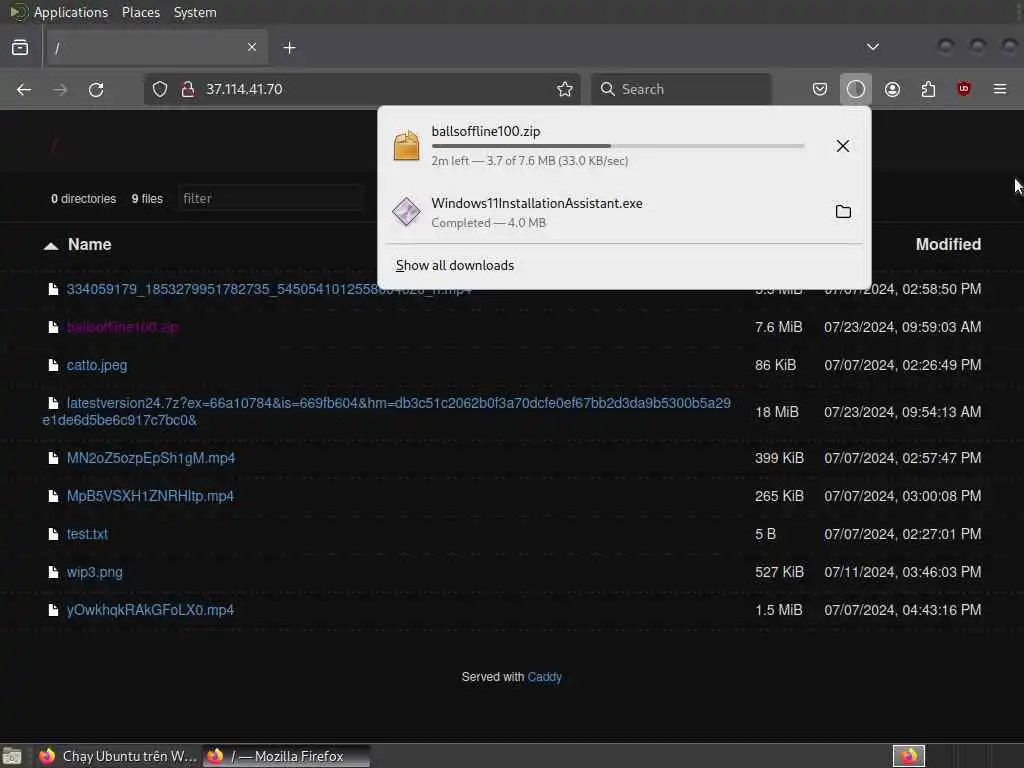Open the latestversion24.7z file link
Screen dimensions: 1024x768
pyautogui.click(x=387, y=411)
